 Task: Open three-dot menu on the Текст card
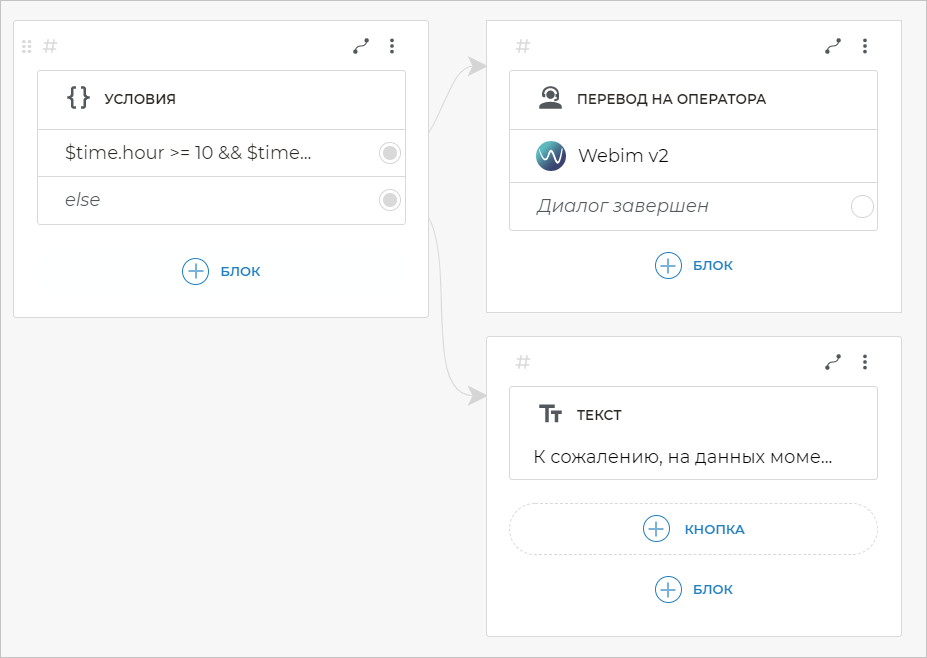865,362
